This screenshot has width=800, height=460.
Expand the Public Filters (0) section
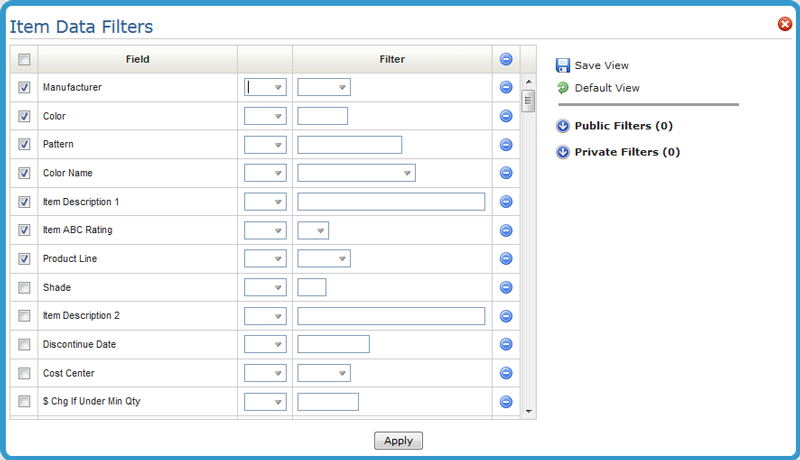coord(563,126)
